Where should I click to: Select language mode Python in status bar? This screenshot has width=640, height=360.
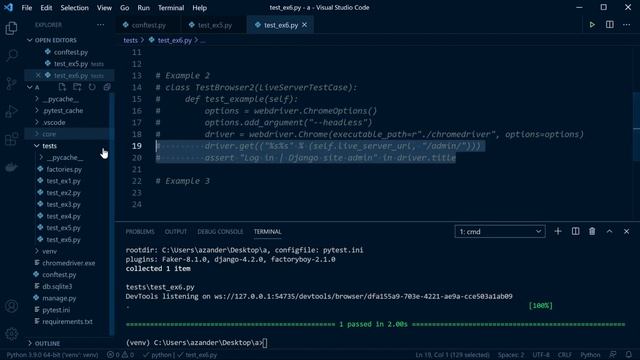590,355
